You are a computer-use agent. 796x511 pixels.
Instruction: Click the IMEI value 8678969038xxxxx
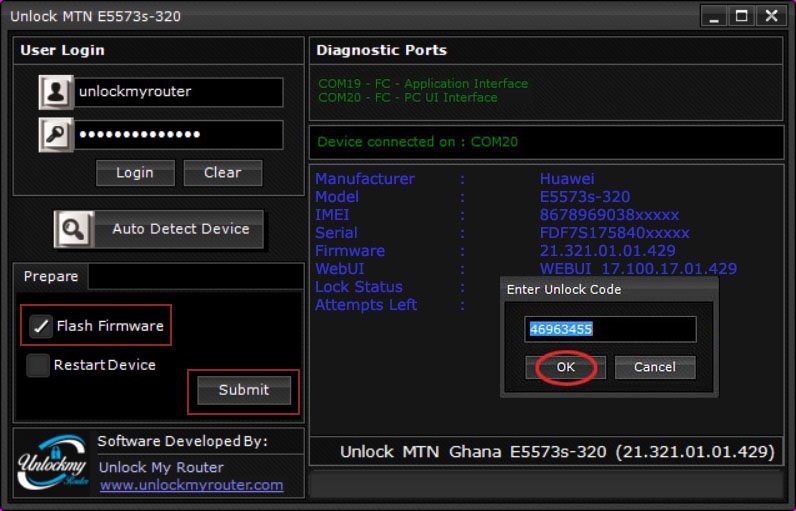click(609, 215)
